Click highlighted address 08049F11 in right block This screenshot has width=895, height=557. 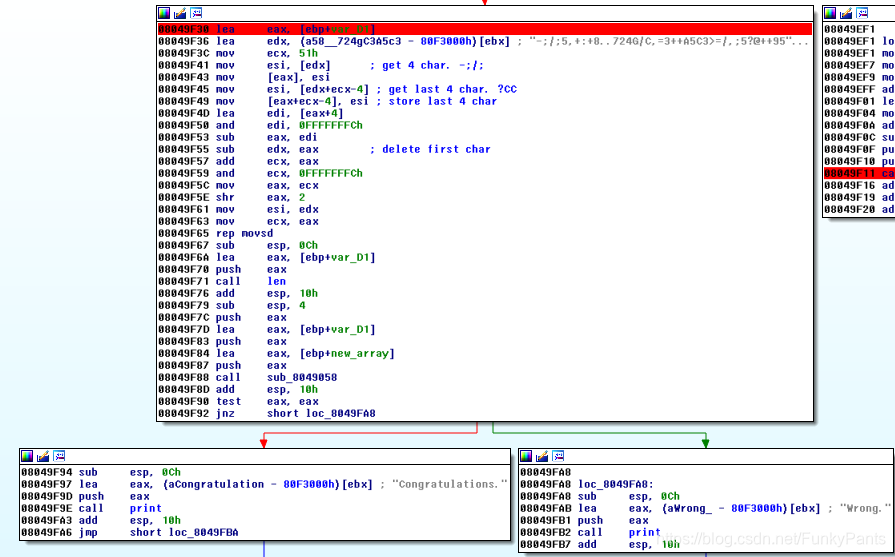click(x=849, y=173)
